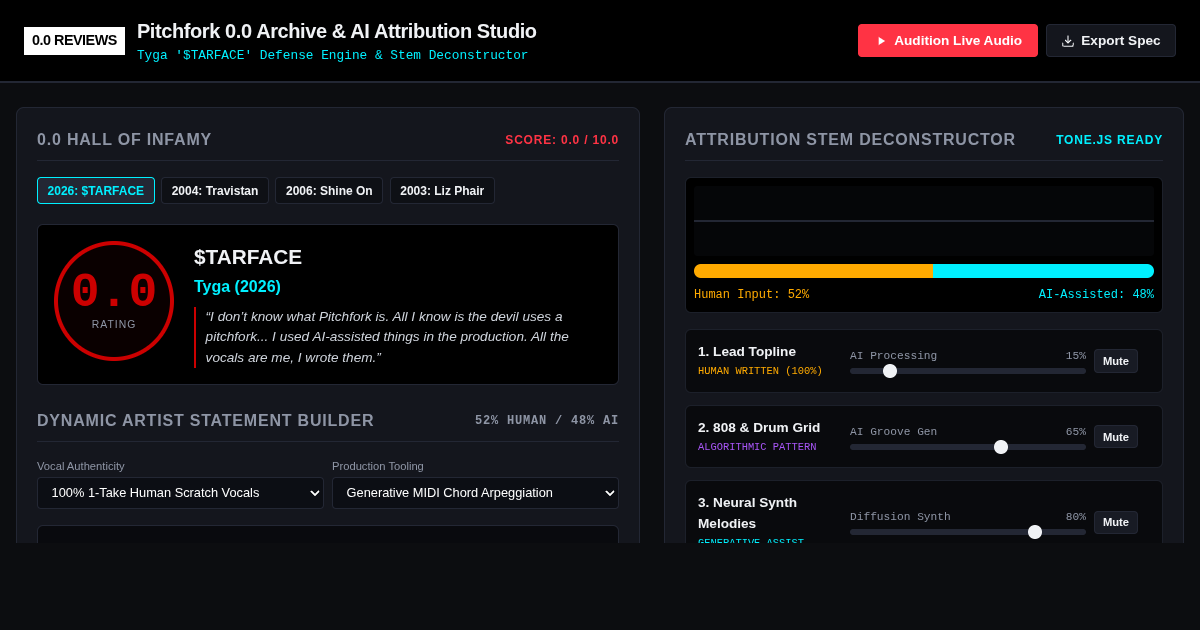This screenshot has width=1200, height=630.
Task: Adjust the Diffusion Synth slider
Action: 968,532
